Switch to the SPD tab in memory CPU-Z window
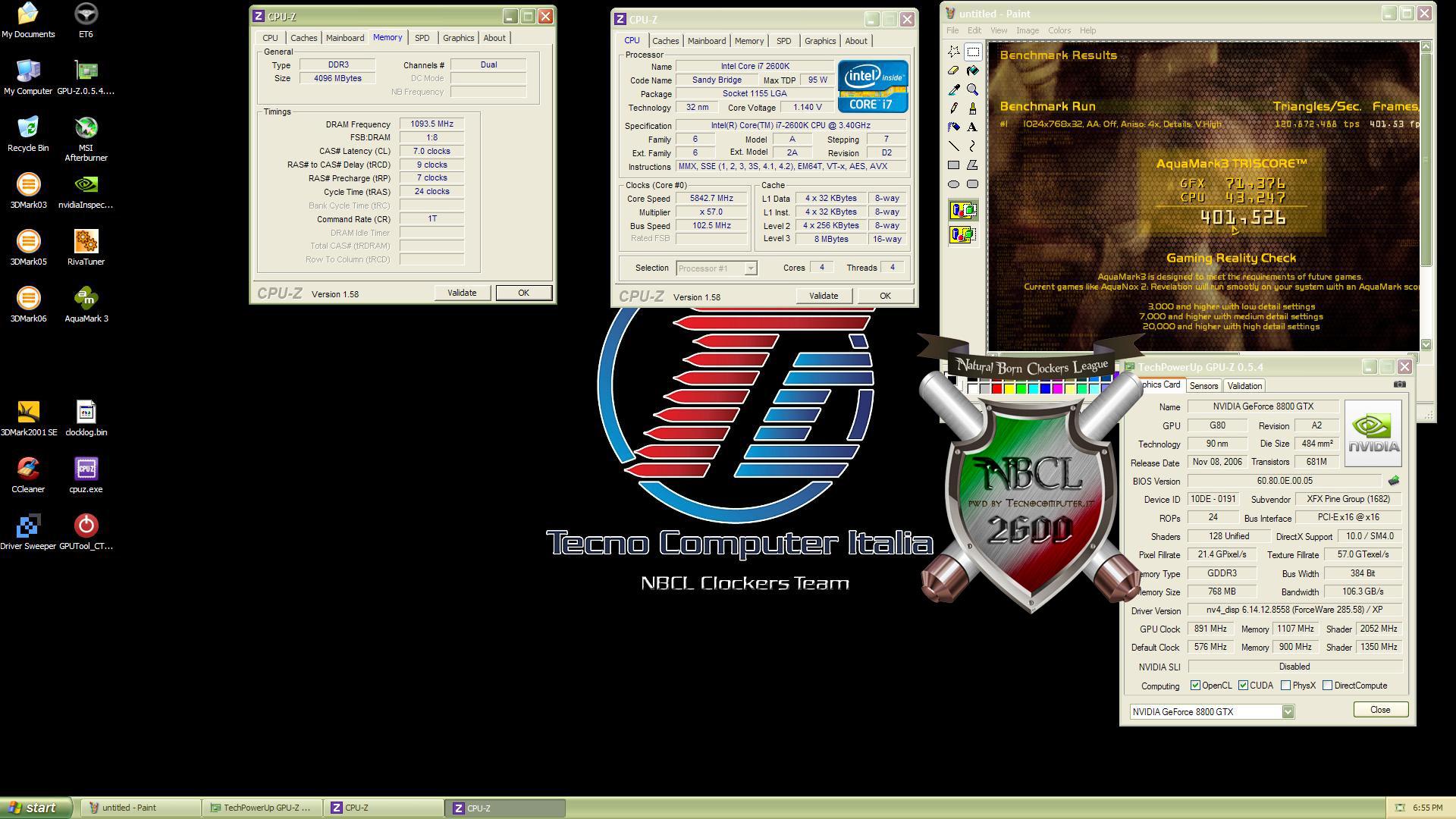The image size is (1456, 819). 422,38
